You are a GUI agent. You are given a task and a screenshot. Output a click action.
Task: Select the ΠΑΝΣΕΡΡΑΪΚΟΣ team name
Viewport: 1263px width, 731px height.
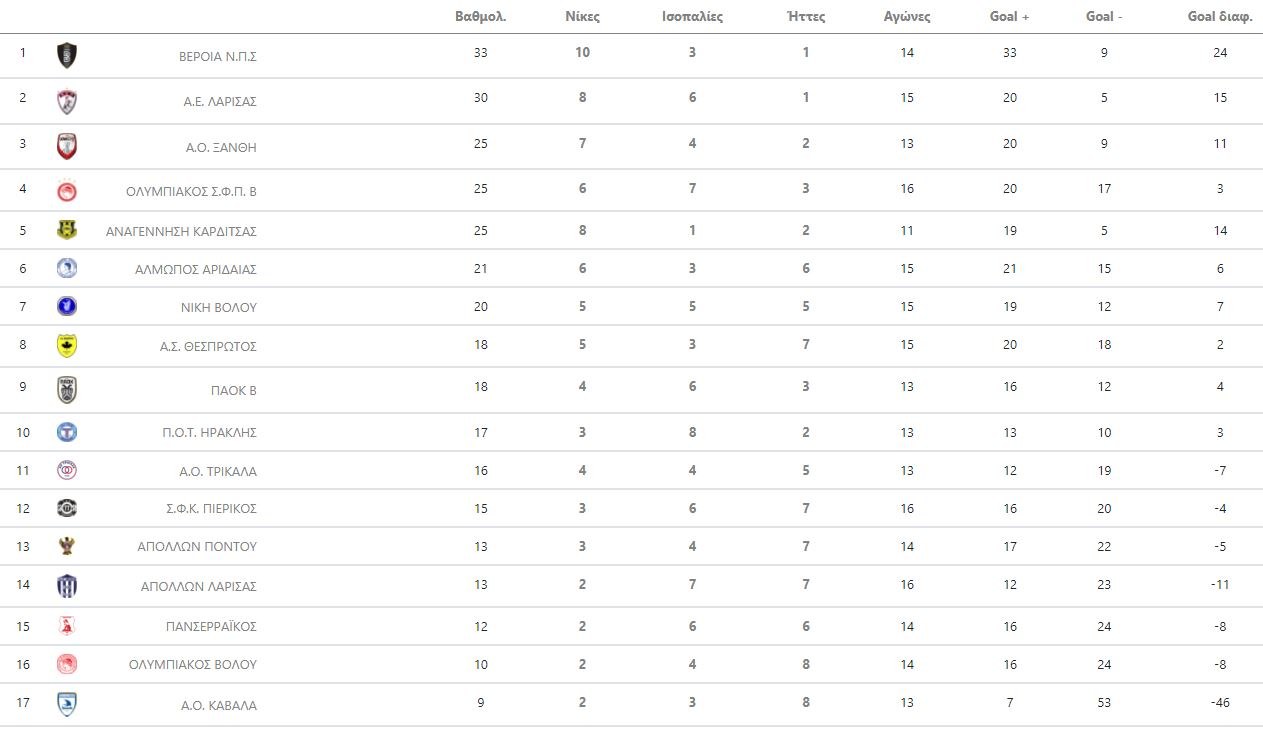211,627
